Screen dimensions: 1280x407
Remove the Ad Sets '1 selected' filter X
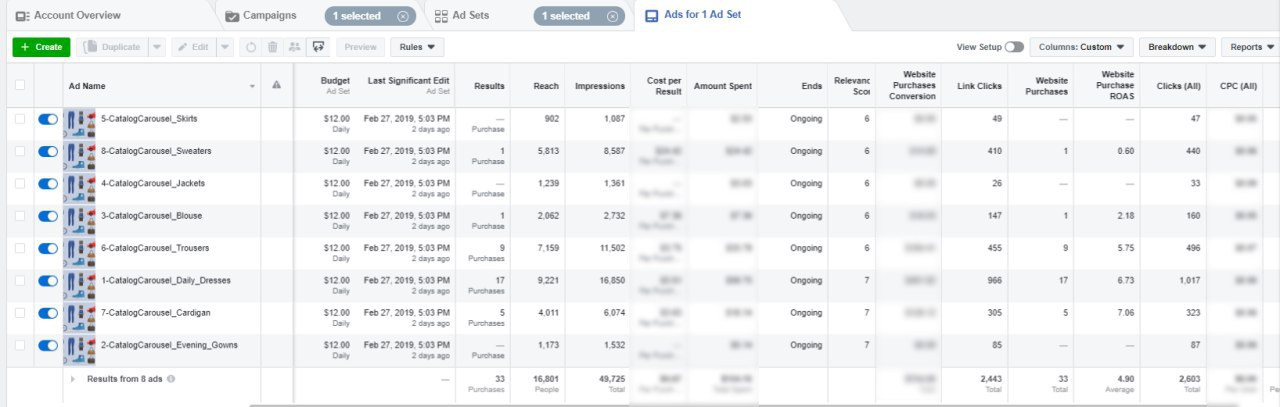tap(611, 16)
